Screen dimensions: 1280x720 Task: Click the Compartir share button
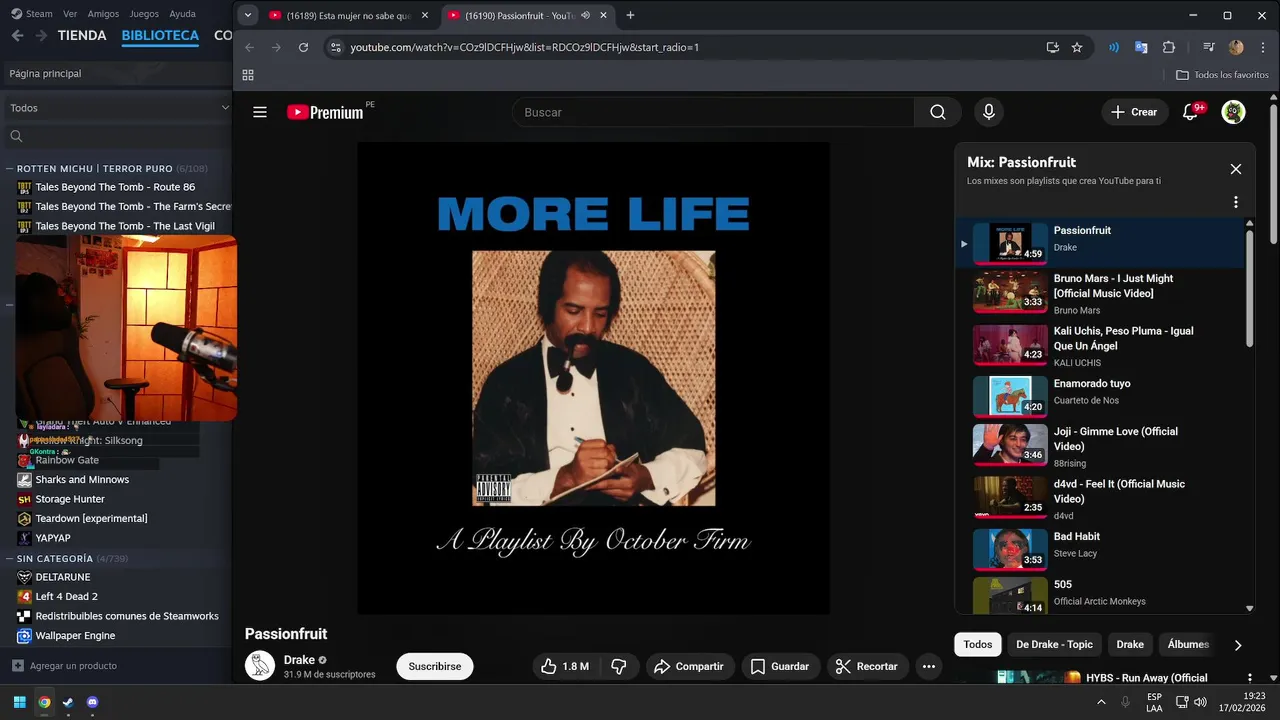point(689,666)
